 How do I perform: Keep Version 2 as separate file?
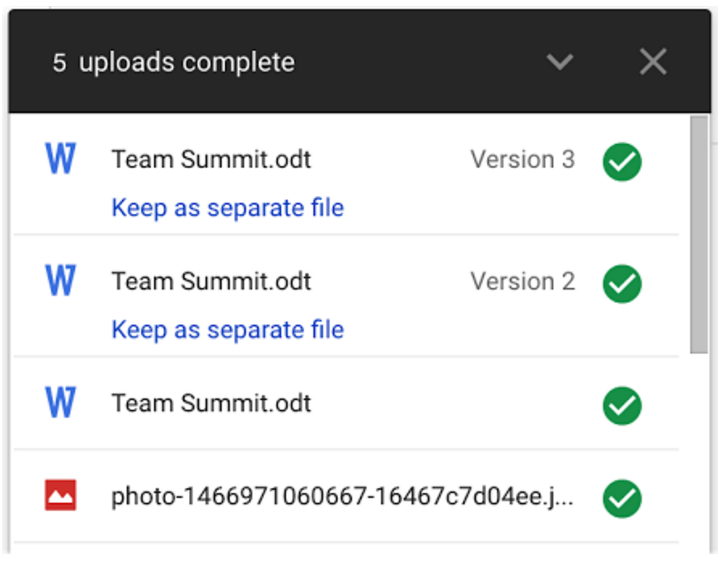pos(228,330)
